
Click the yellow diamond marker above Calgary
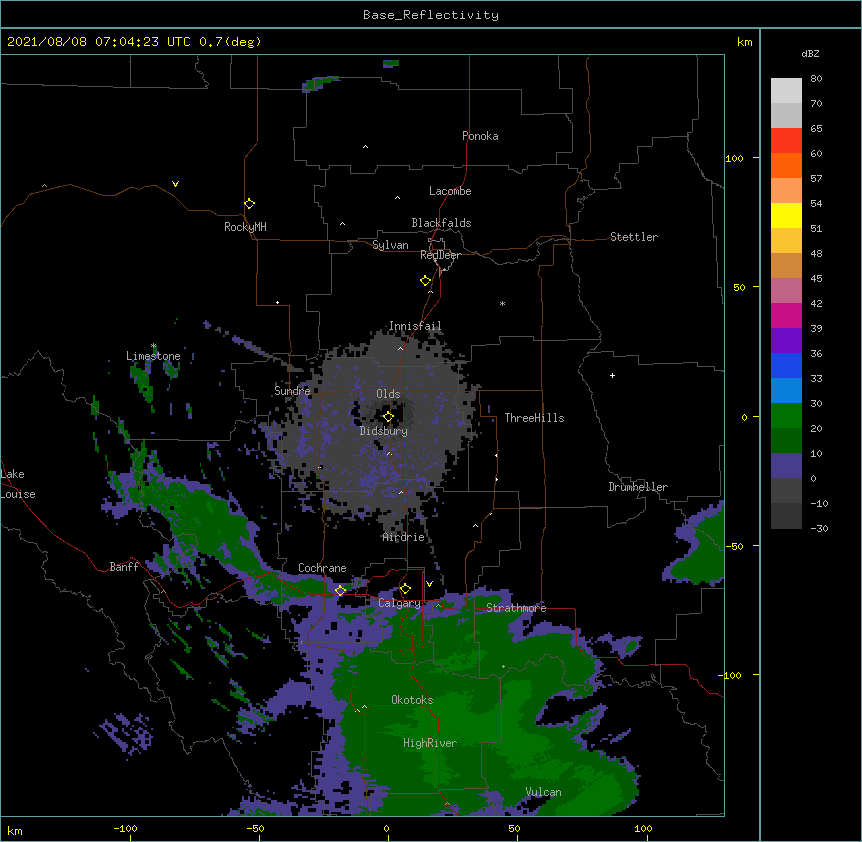pyautogui.click(x=405, y=589)
